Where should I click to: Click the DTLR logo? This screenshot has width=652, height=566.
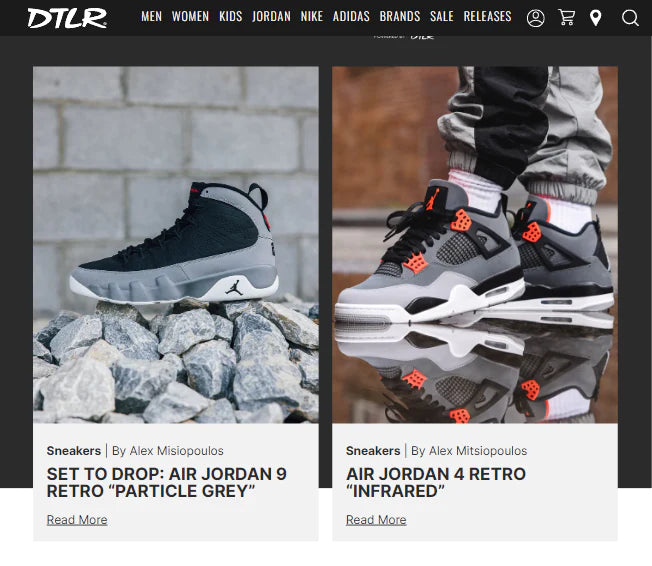(67, 18)
